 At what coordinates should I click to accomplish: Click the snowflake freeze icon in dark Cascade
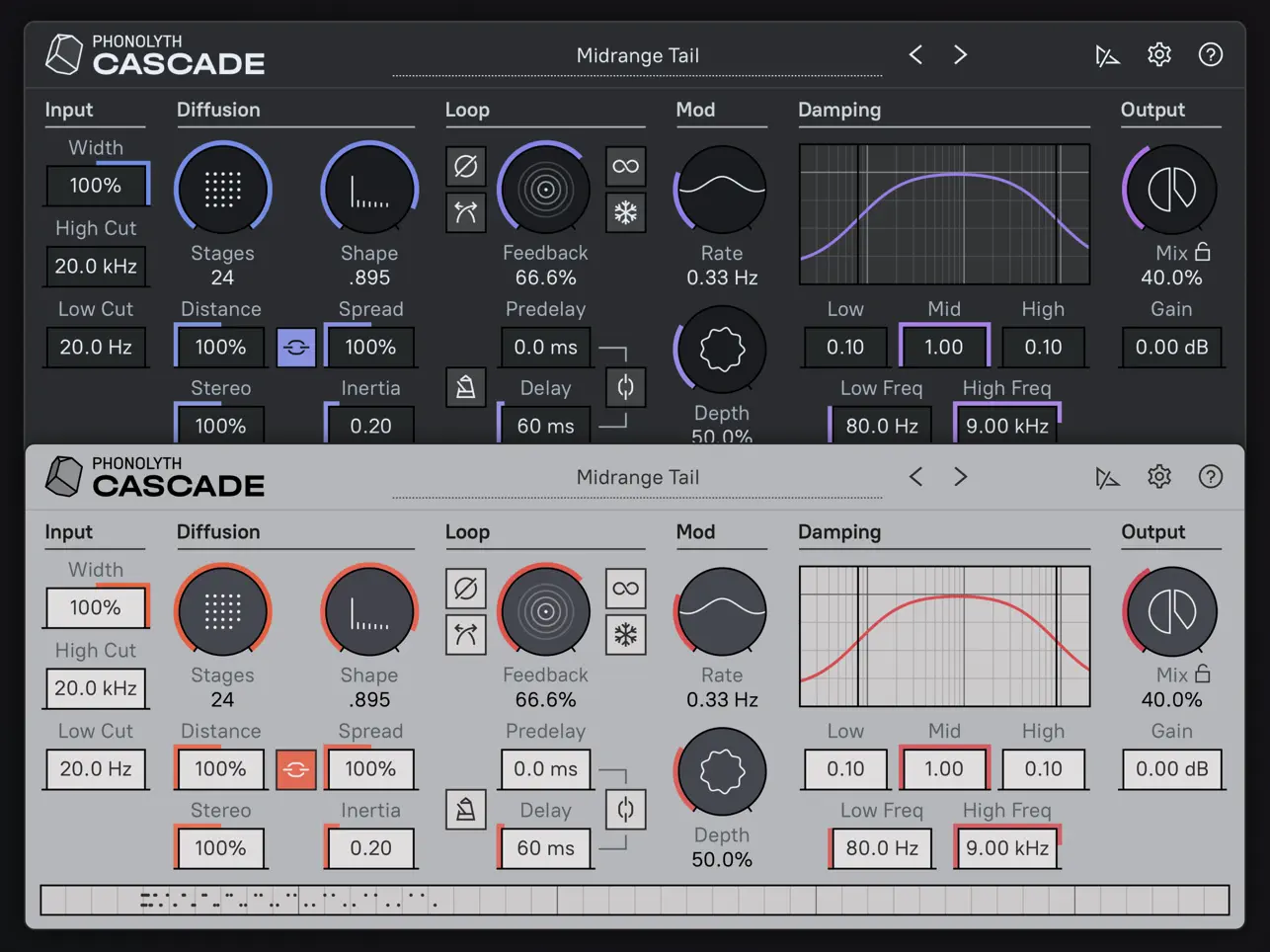(x=625, y=212)
